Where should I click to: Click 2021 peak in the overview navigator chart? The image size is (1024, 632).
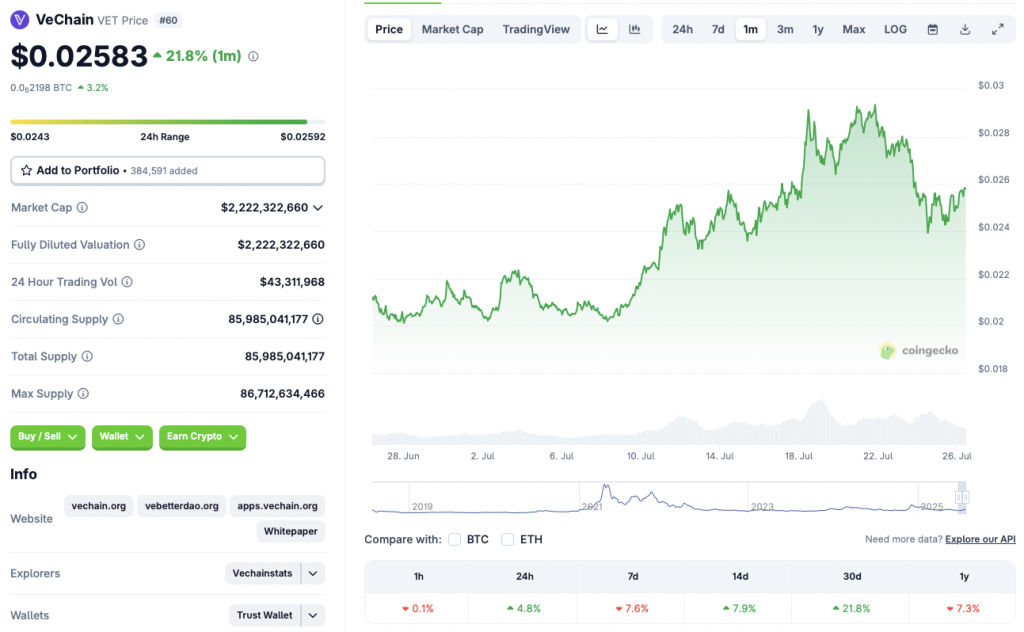pyautogui.click(x=605, y=487)
